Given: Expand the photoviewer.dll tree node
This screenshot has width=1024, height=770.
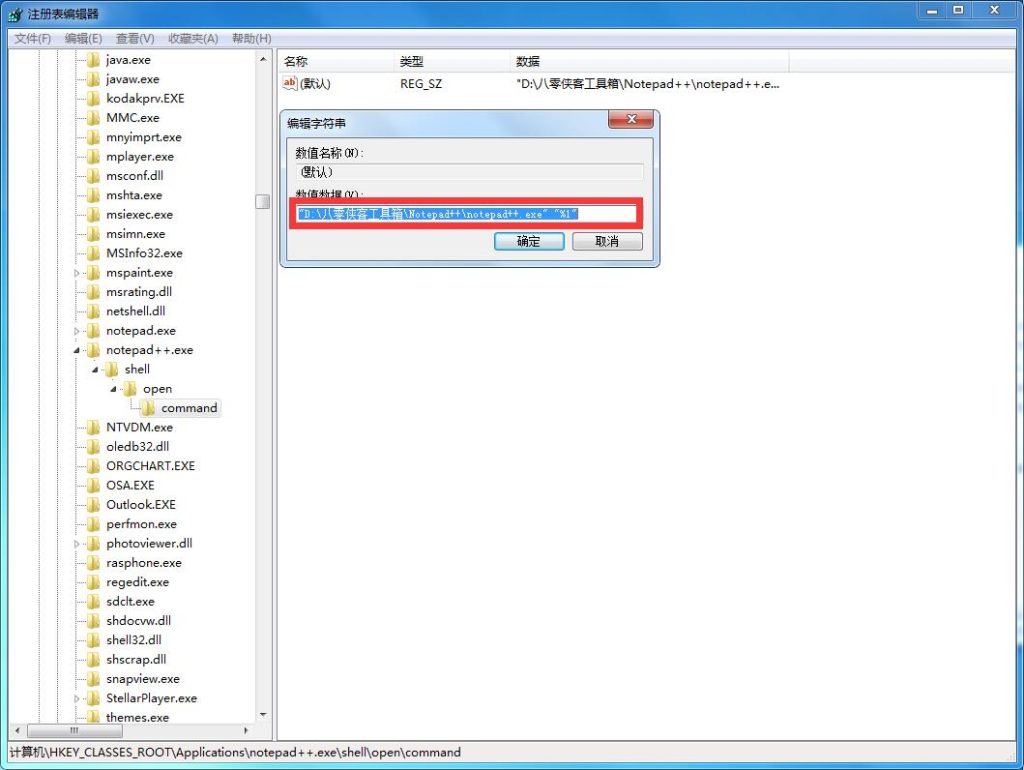Looking at the screenshot, I should (x=76, y=543).
